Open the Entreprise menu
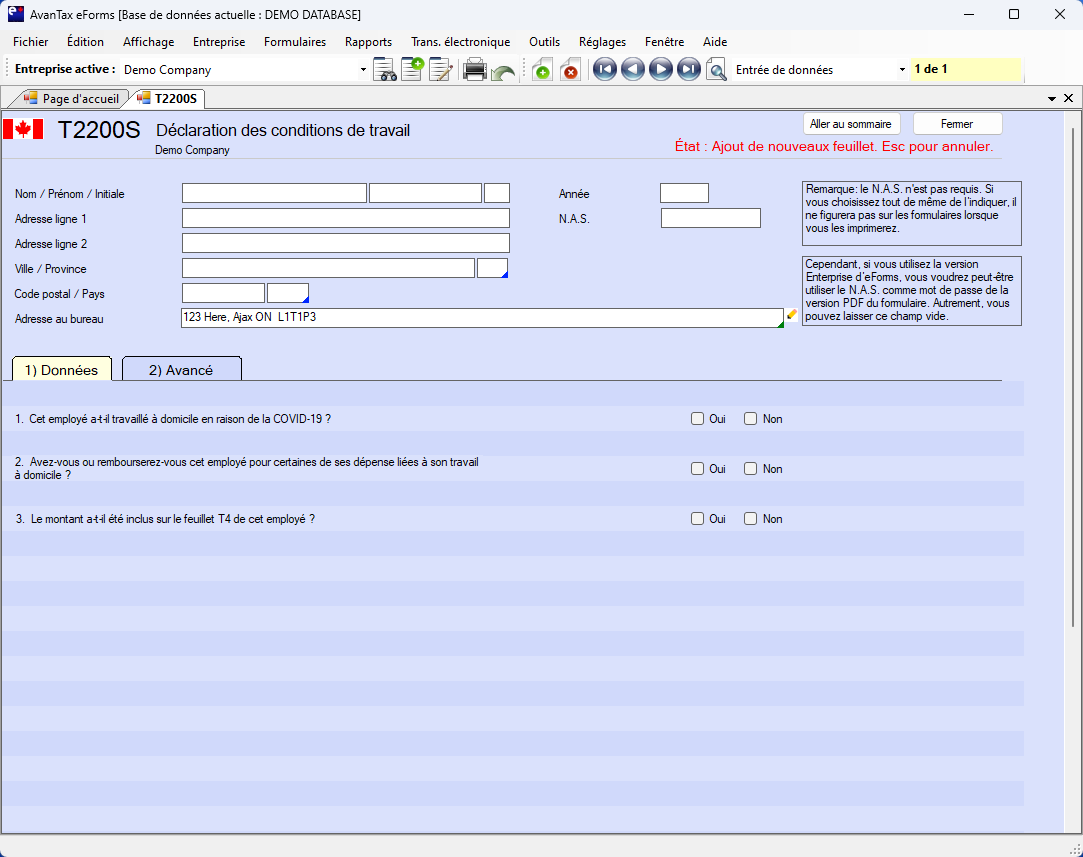This screenshot has height=857, width=1083. (x=219, y=42)
